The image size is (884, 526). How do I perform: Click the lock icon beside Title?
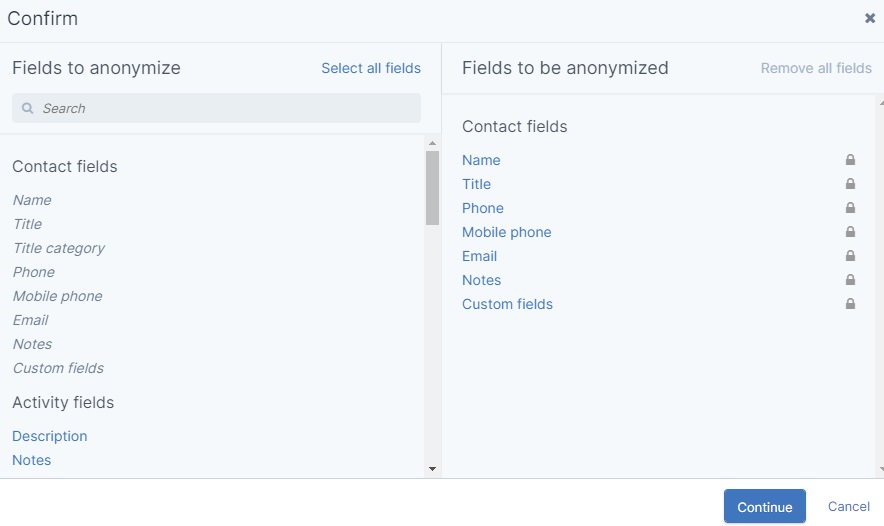(x=850, y=184)
